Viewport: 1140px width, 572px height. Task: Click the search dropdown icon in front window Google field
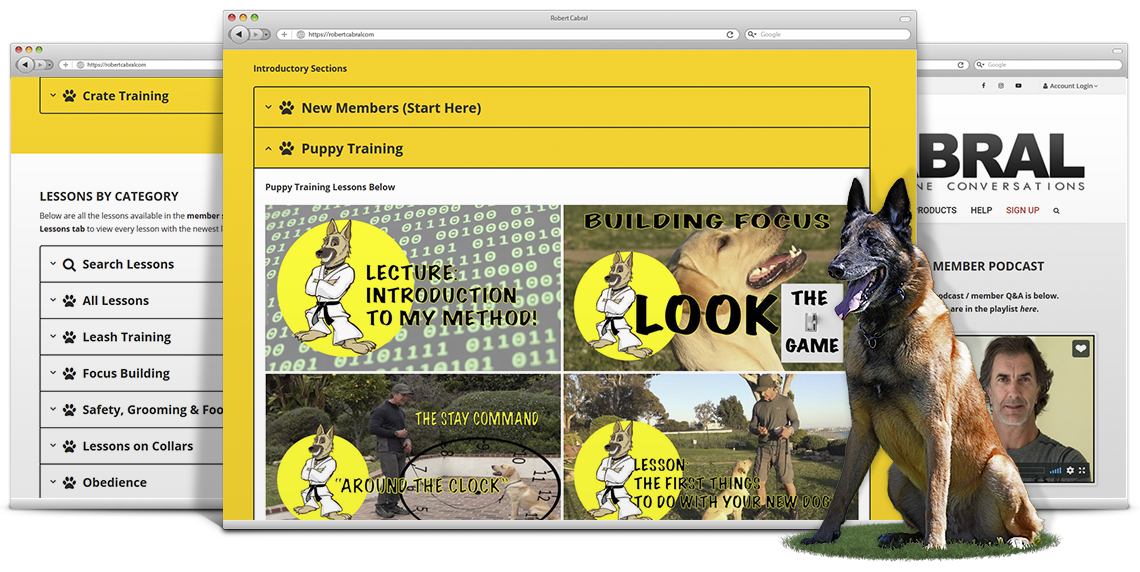point(752,34)
